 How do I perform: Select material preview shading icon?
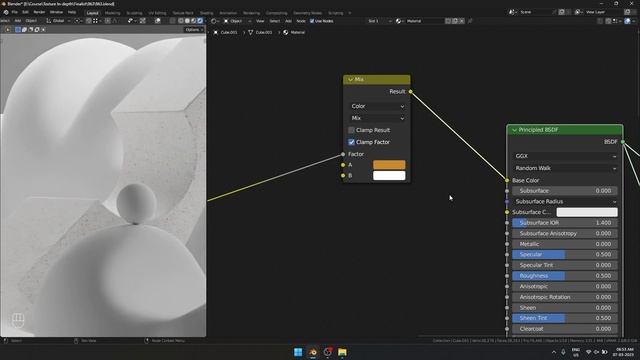click(193, 21)
